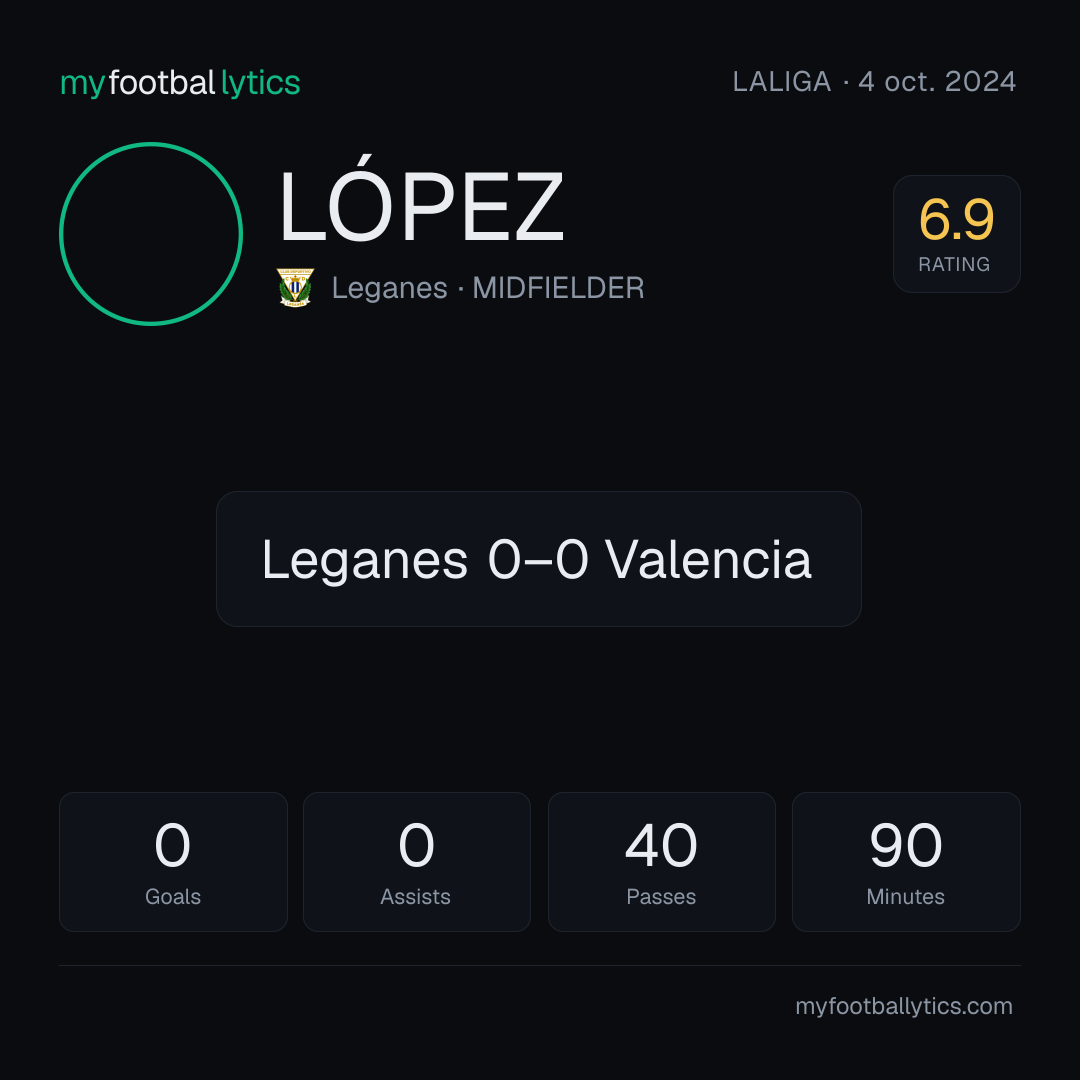Click the Leganes 0–0 Valencia scorecard
Screen dimensions: 1080x1080
[x=539, y=559]
